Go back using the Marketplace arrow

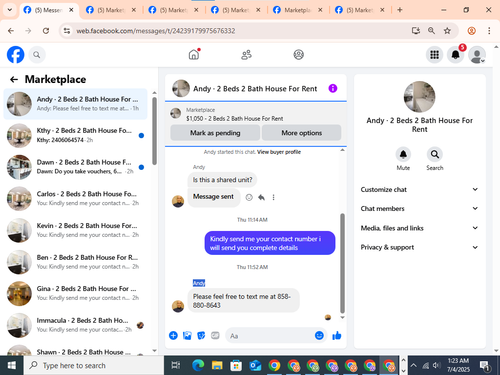pyautogui.click(x=14, y=79)
